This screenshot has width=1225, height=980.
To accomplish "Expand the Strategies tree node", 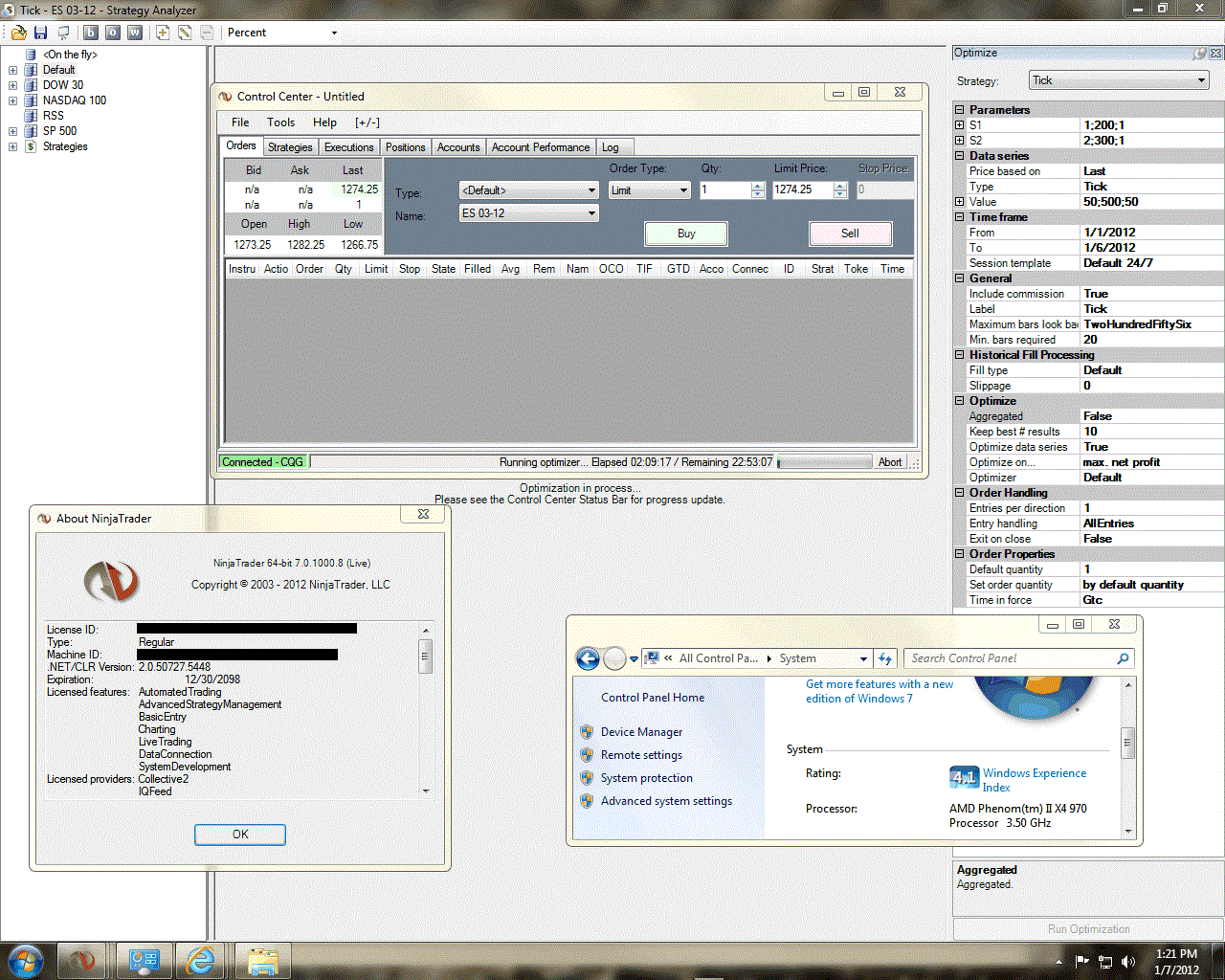I will pyautogui.click(x=12, y=146).
